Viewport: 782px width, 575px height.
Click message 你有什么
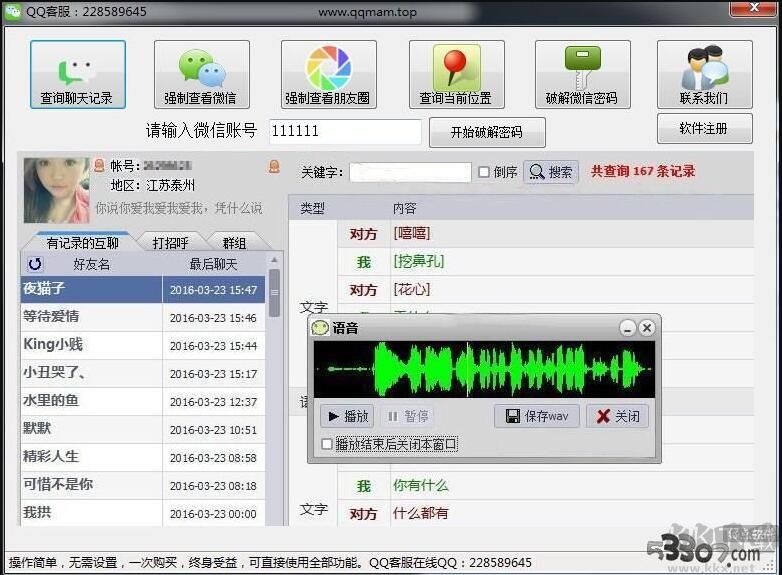tap(421, 485)
